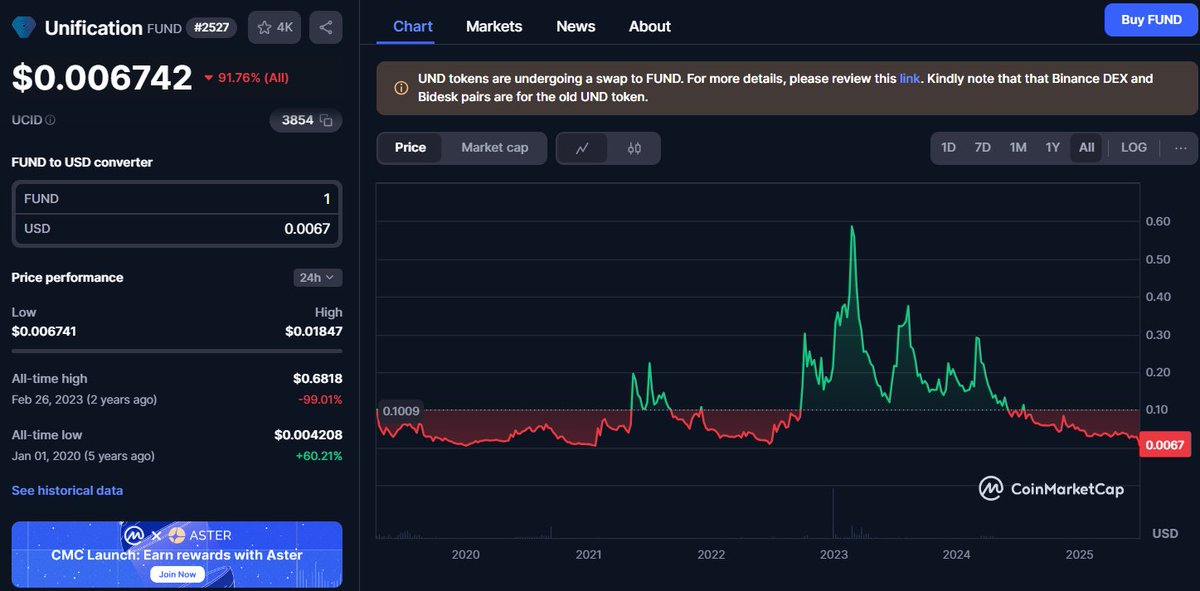Viewport: 1200px width, 591px height.
Task: Add FUND to watchlist via star button
Action: (x=274, y=28)
